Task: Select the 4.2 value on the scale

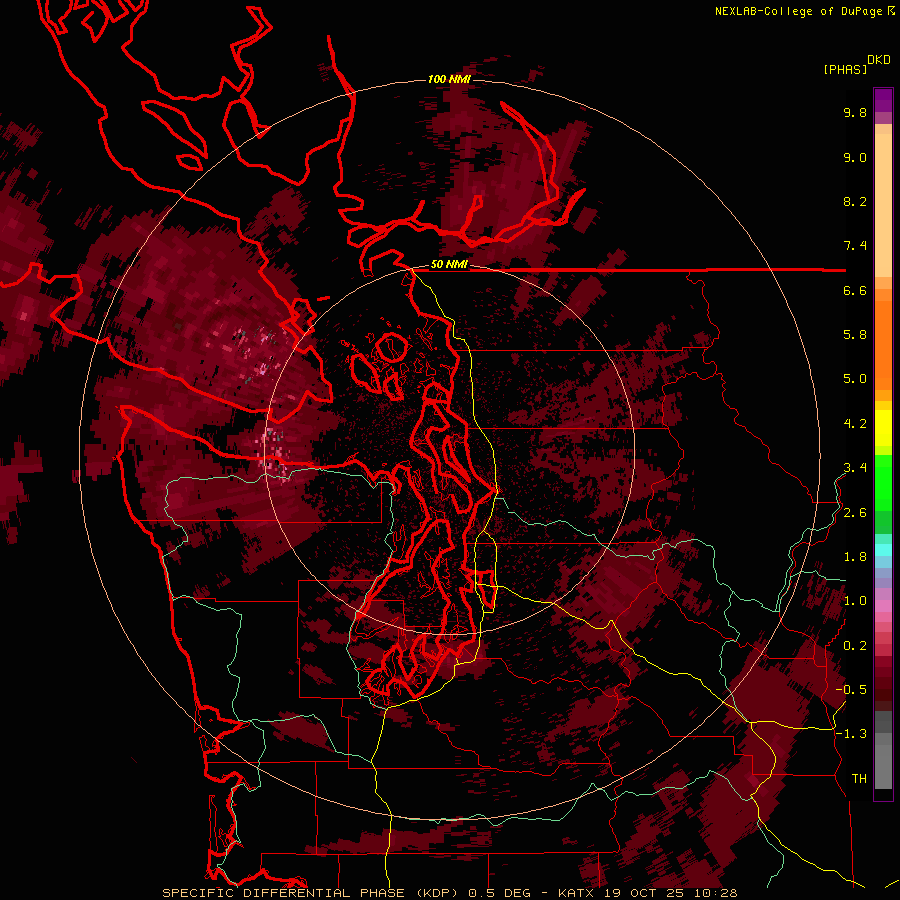Action: coord(855,424)
